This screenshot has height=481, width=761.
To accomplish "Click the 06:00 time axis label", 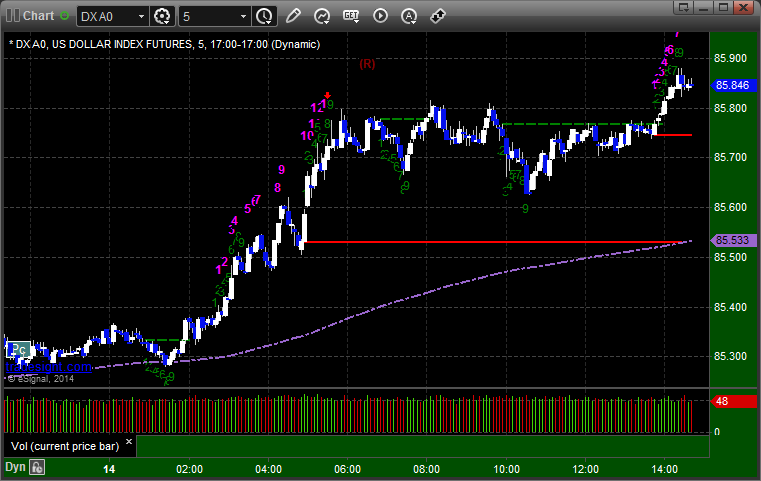I will click(347, 469).
